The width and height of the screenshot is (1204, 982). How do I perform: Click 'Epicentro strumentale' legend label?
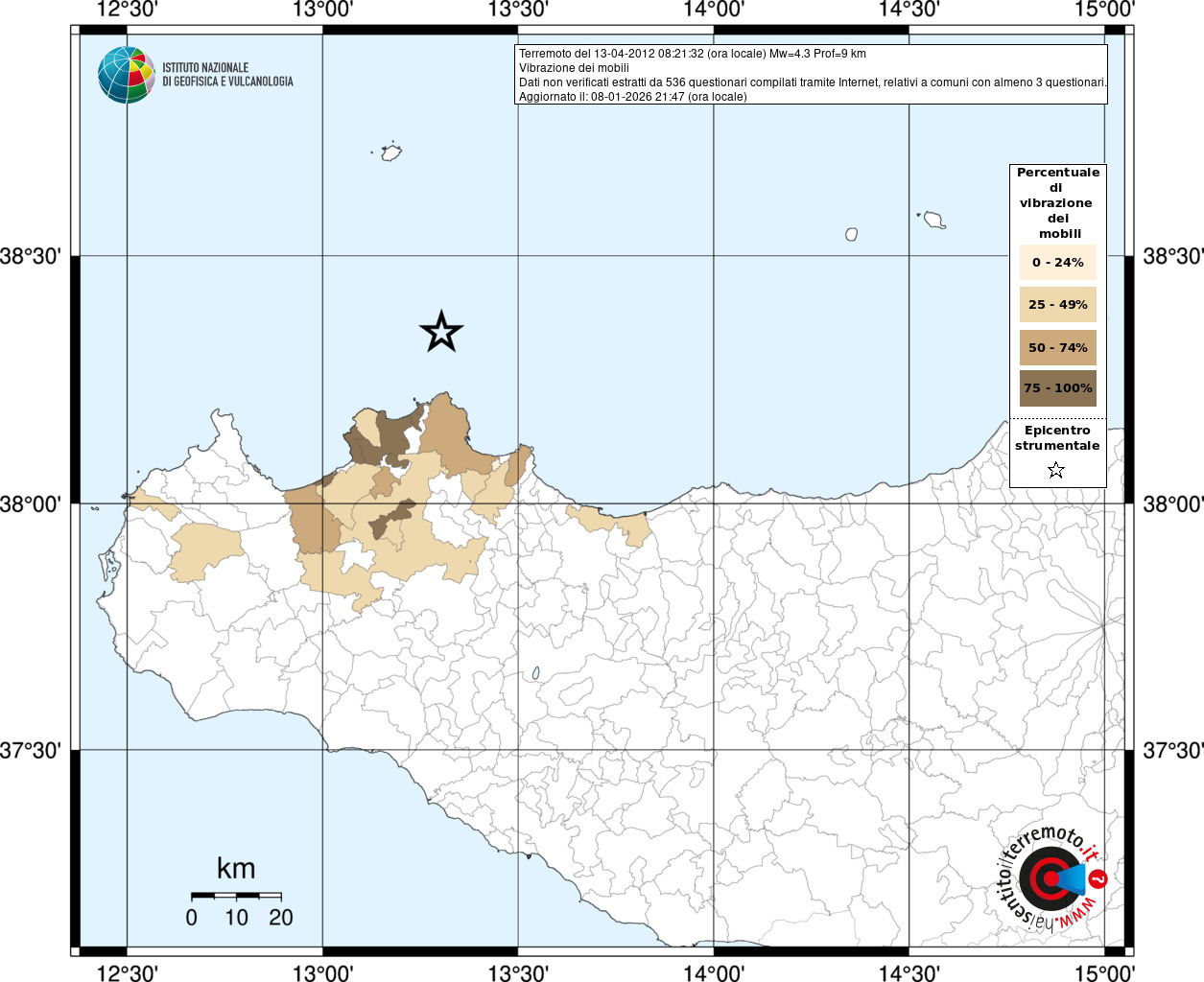coord(1057,438)
